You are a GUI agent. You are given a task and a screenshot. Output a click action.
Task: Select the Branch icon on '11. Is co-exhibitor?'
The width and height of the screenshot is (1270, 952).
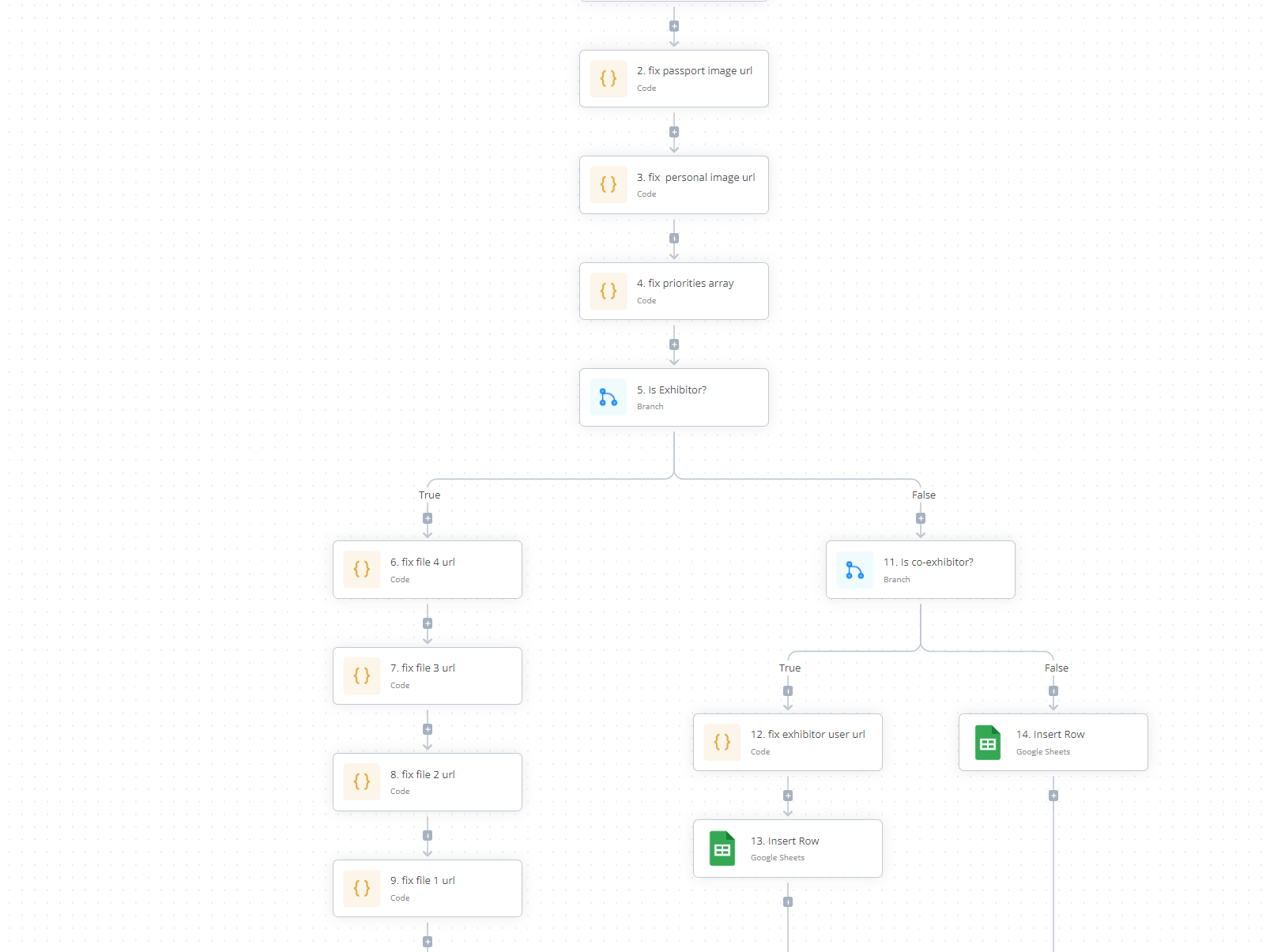(x=854, y=569)
